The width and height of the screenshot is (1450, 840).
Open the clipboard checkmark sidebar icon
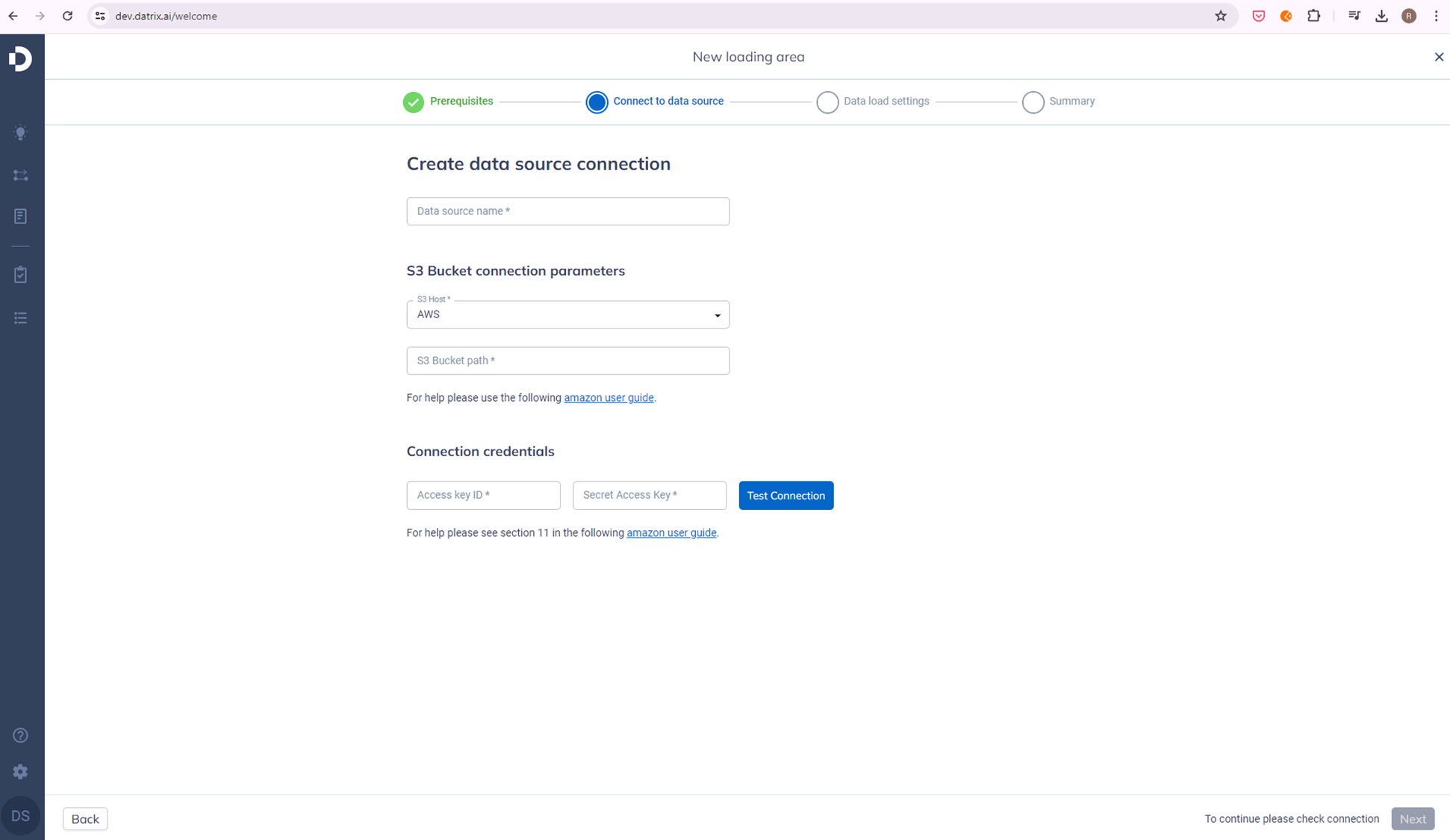coord(21,275)
